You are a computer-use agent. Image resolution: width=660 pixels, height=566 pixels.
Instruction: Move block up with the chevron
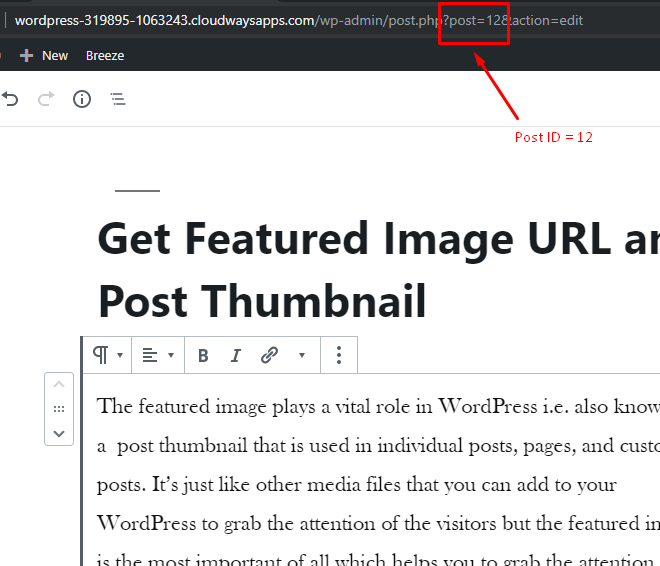point(59,385)
